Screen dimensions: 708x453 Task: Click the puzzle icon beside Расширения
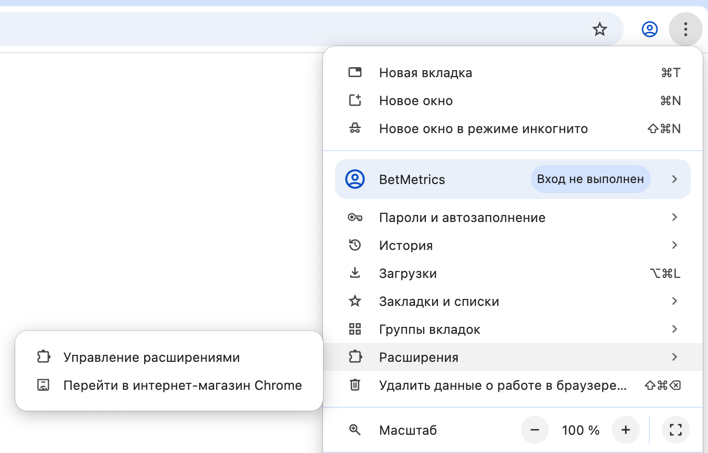point(355,357)
